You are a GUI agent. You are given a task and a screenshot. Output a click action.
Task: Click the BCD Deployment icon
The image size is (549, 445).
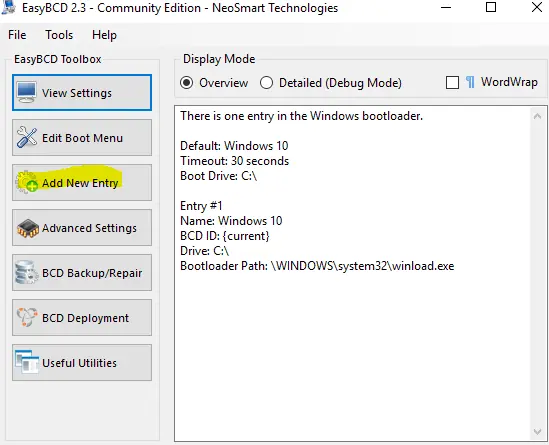tap(27, 317)
